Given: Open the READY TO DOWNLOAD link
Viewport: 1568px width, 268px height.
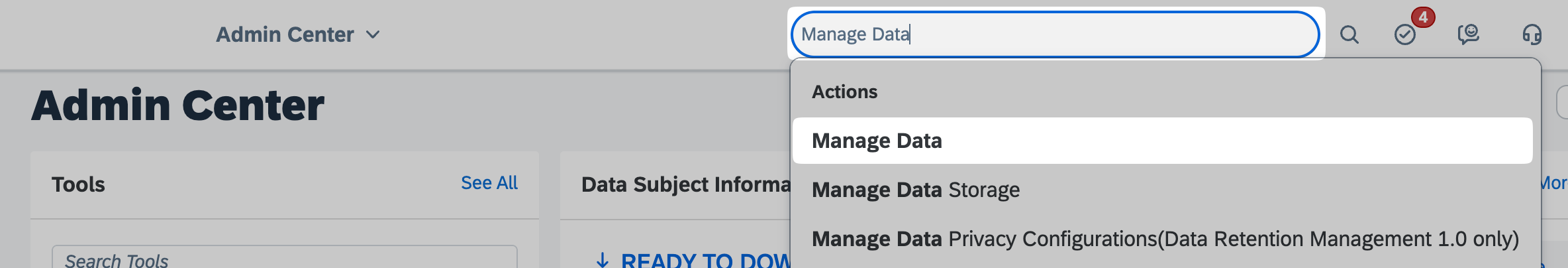Looking at the screenshot, I should coord(705,260).
